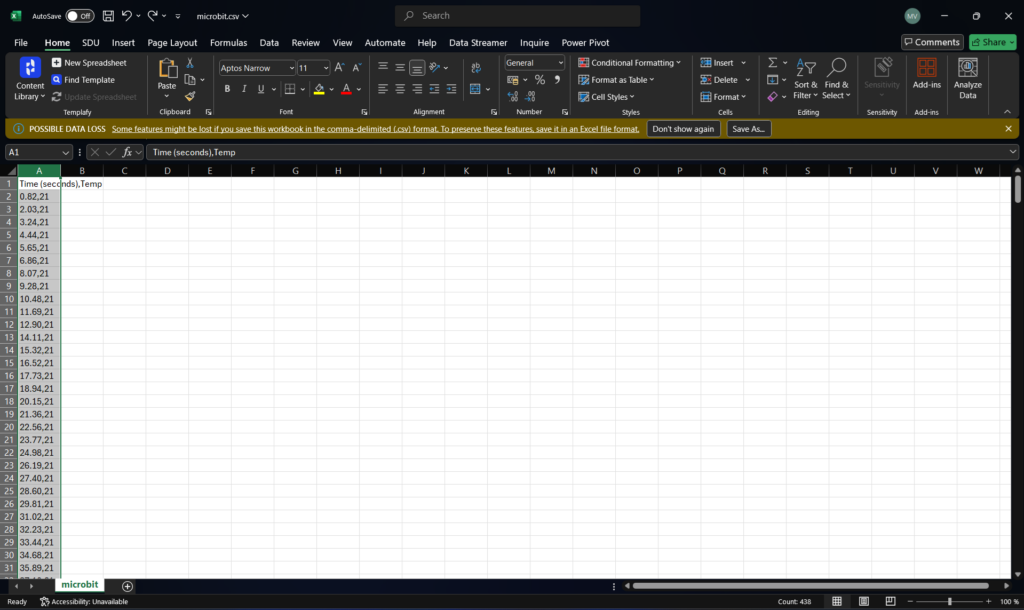Switch to the Page Layout tab

click(172, 42)
